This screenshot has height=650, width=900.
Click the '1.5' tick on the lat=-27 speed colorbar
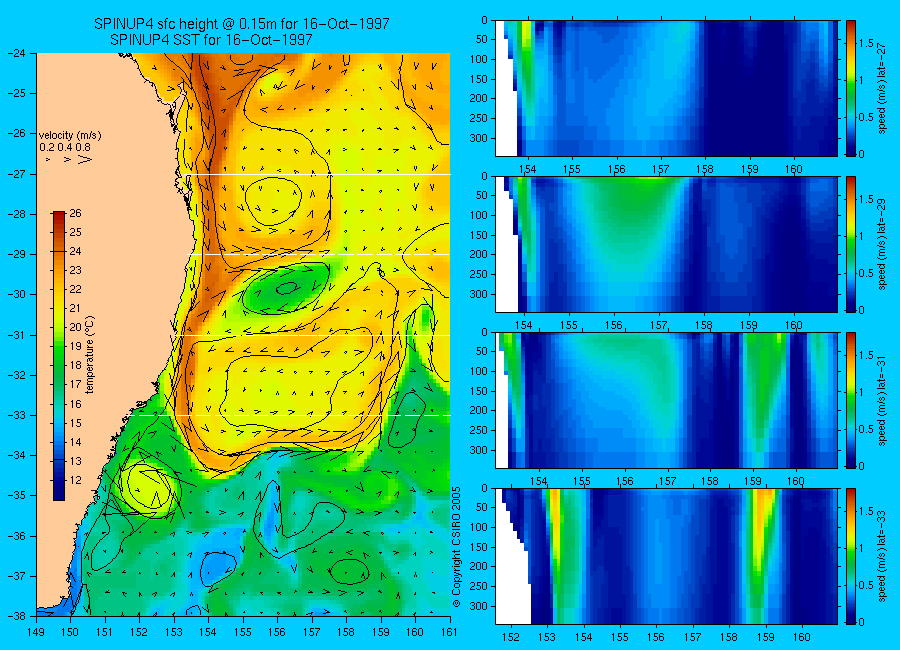[x=866, y=44]
